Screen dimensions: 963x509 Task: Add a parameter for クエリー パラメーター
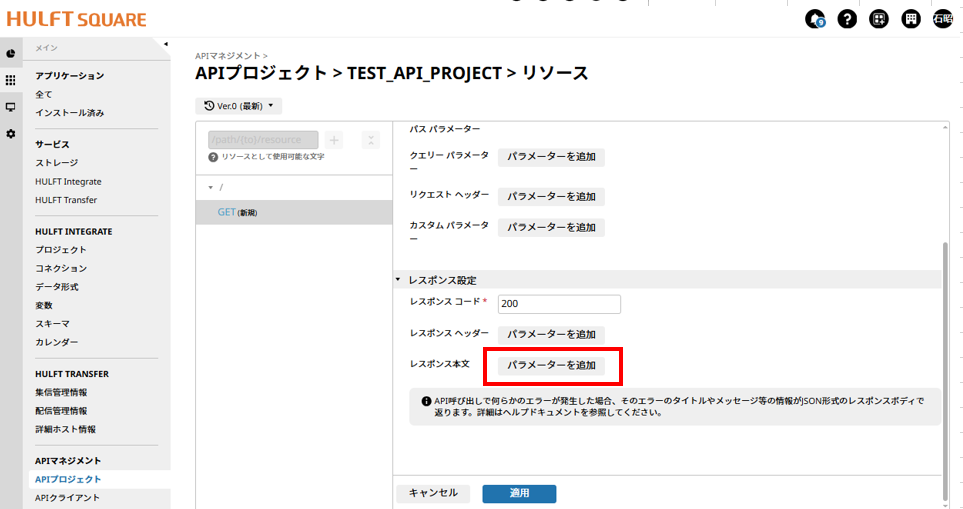551,157
